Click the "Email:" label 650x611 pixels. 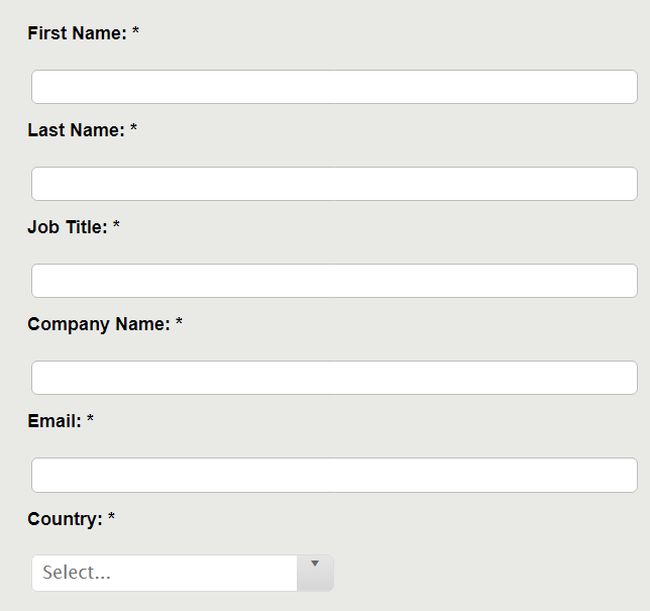point(54,422)
